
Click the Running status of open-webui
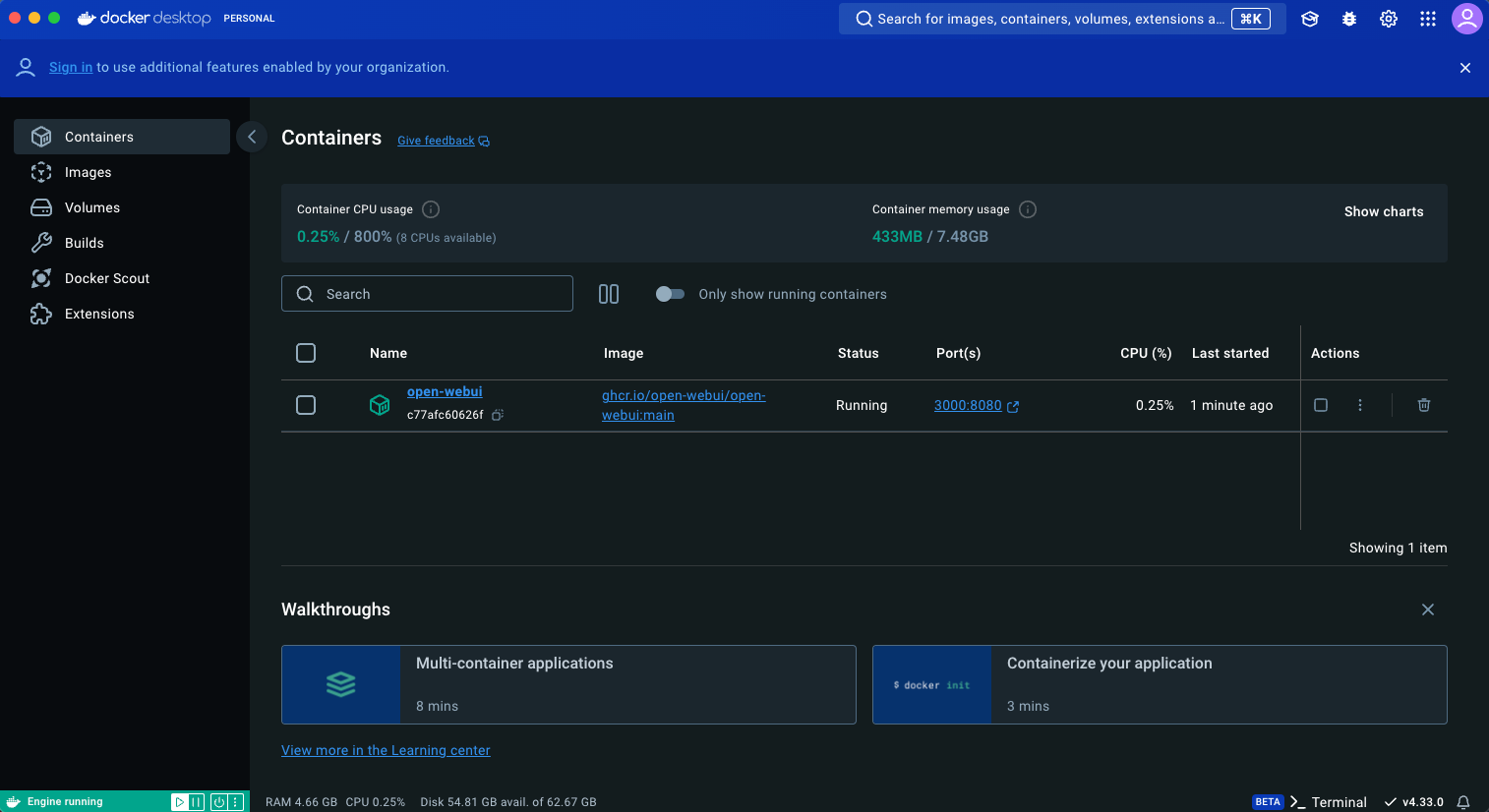coord(862,405)
